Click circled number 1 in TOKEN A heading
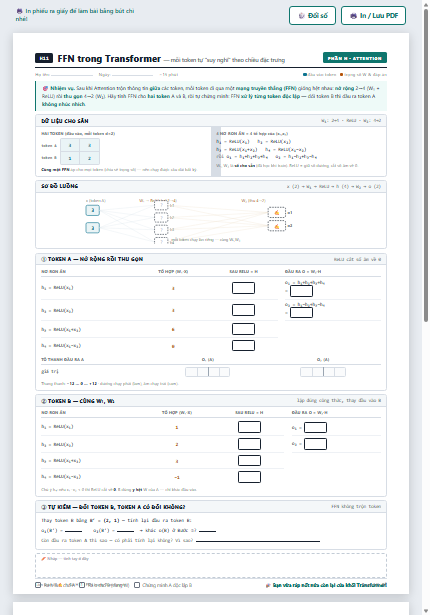 (44, 259)
